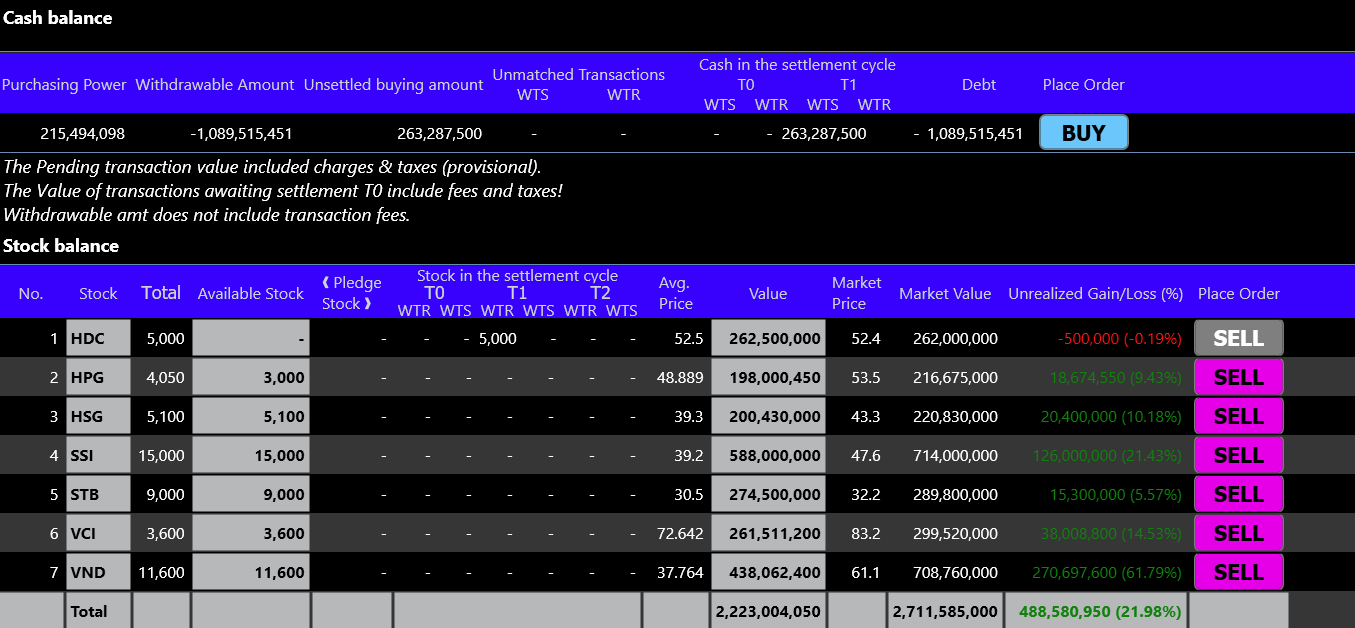Place a sell order for SSI

coord(1238,455)
